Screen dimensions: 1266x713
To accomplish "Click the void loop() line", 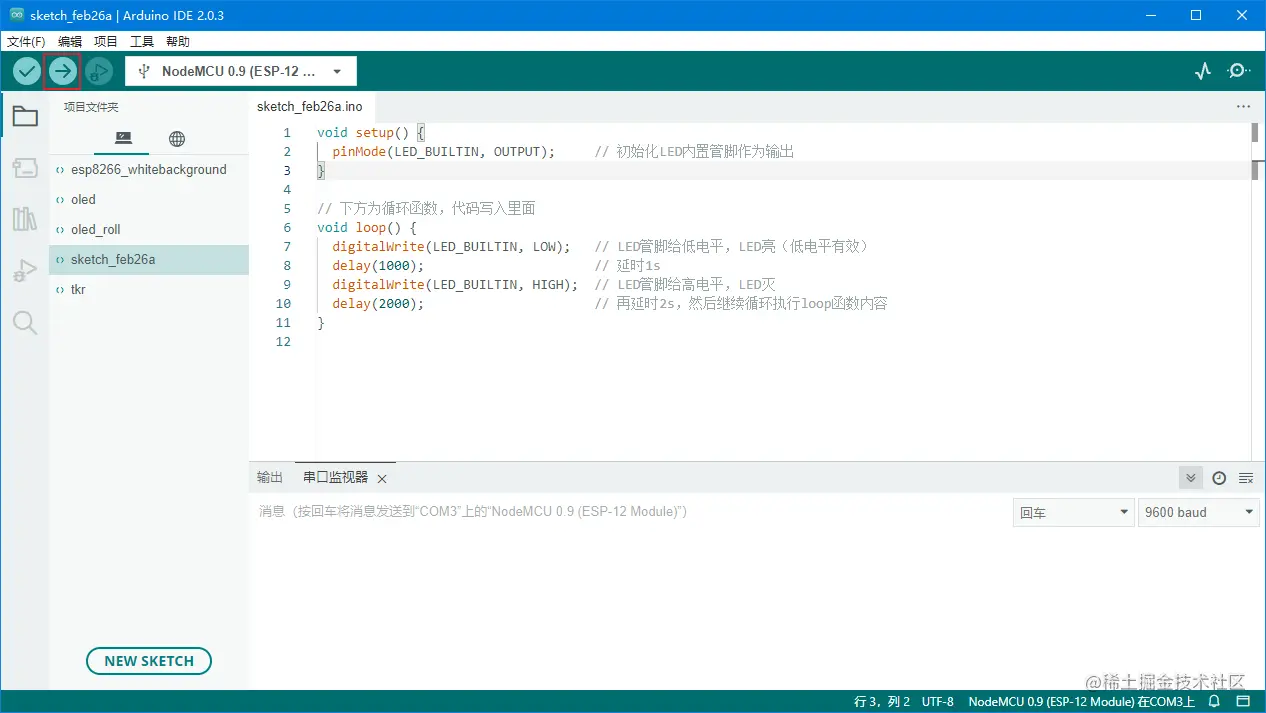I will (367, 227).
